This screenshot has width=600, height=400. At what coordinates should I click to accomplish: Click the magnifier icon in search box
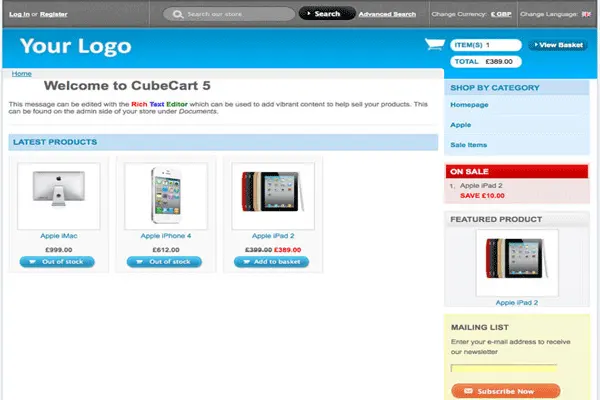[x=178, y=15]
